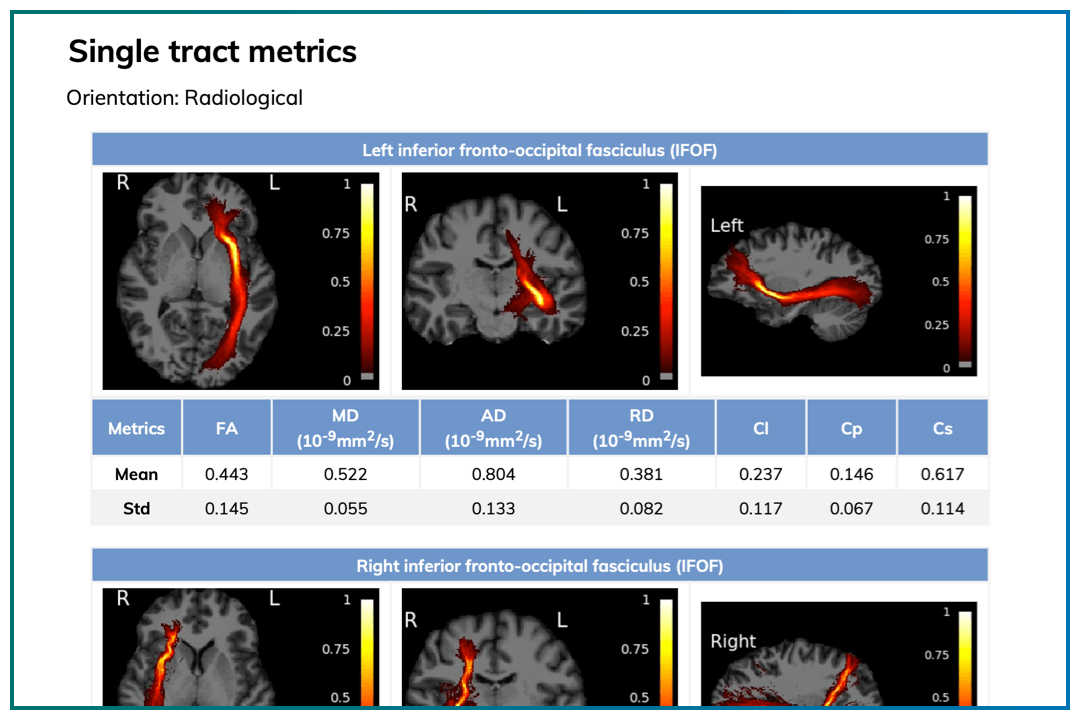Click the "Right" label in the sagittal image
Screen dimensions: 1080x720
point(733,641)
